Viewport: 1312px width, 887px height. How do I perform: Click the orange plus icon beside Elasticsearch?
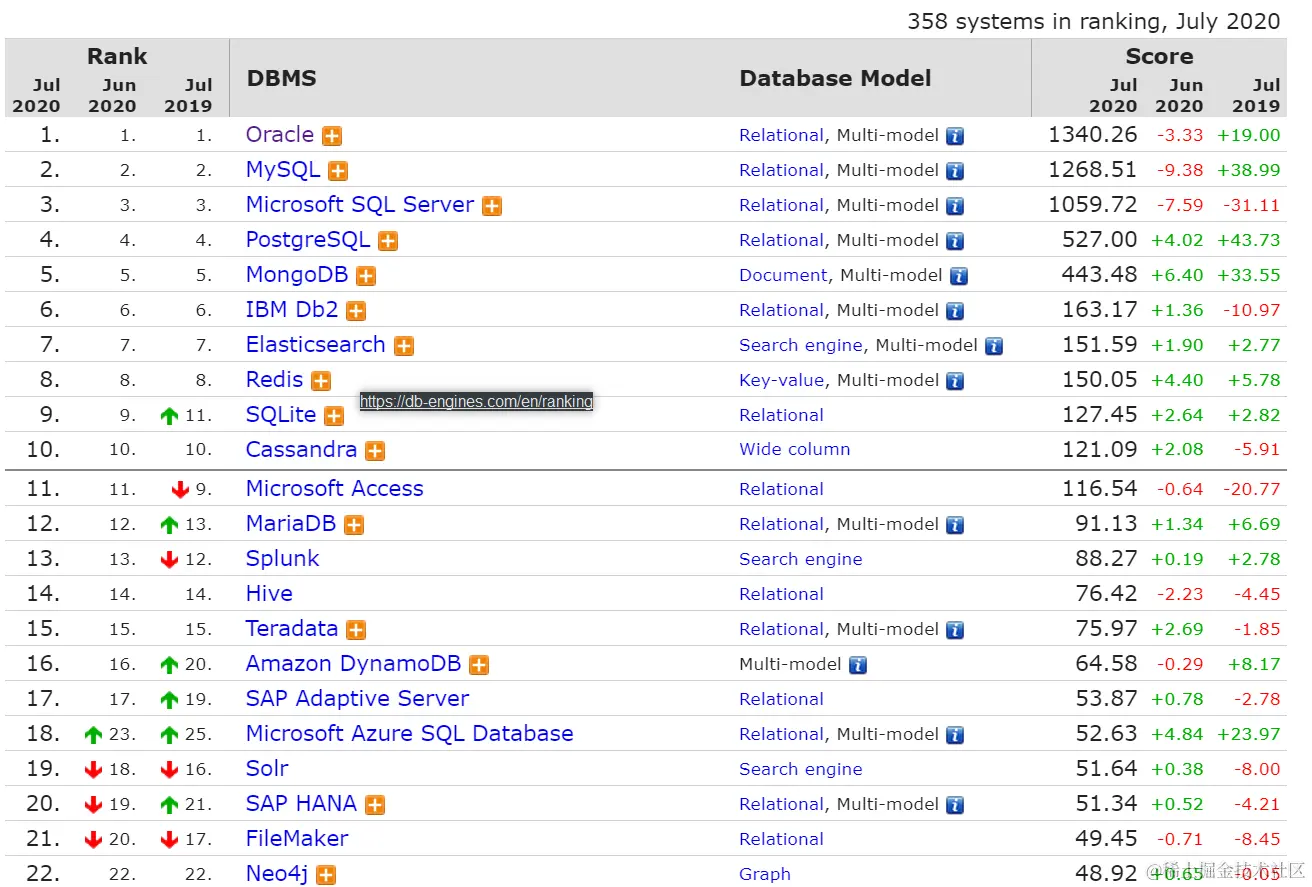403,346
